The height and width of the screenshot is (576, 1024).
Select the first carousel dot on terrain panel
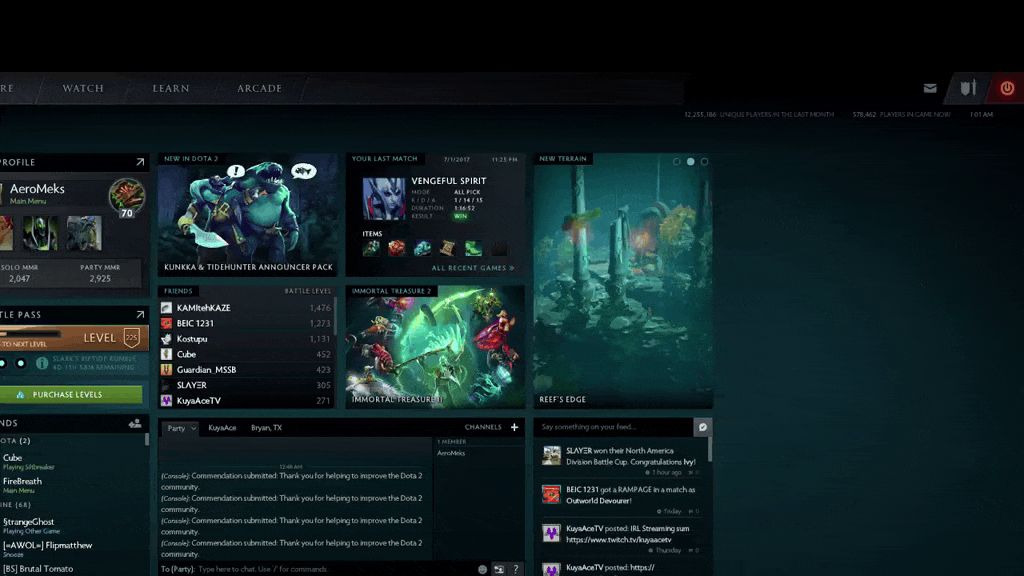[677, 161]
